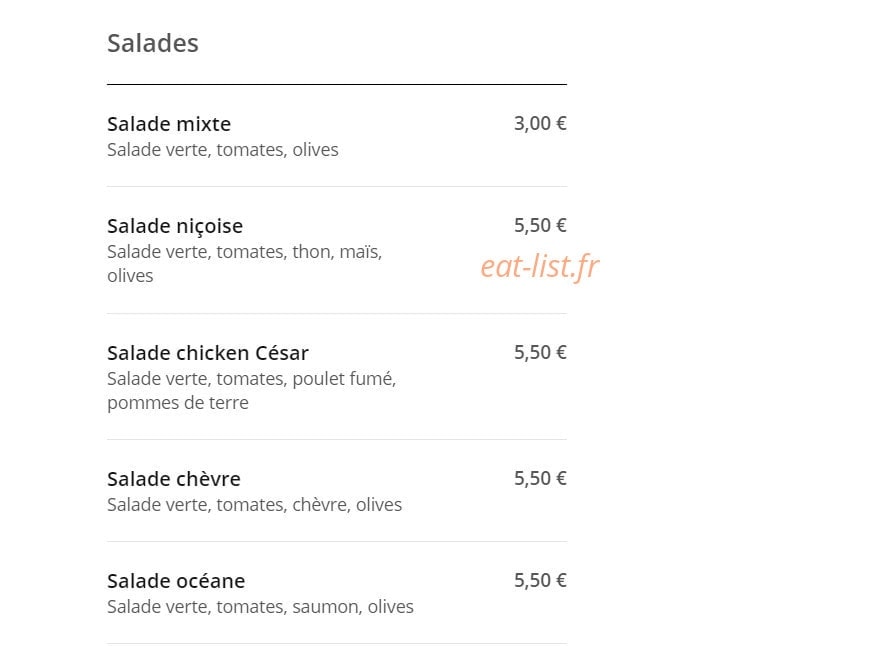
Task: Select the Salade chicken César title
Action: point(208,353)
